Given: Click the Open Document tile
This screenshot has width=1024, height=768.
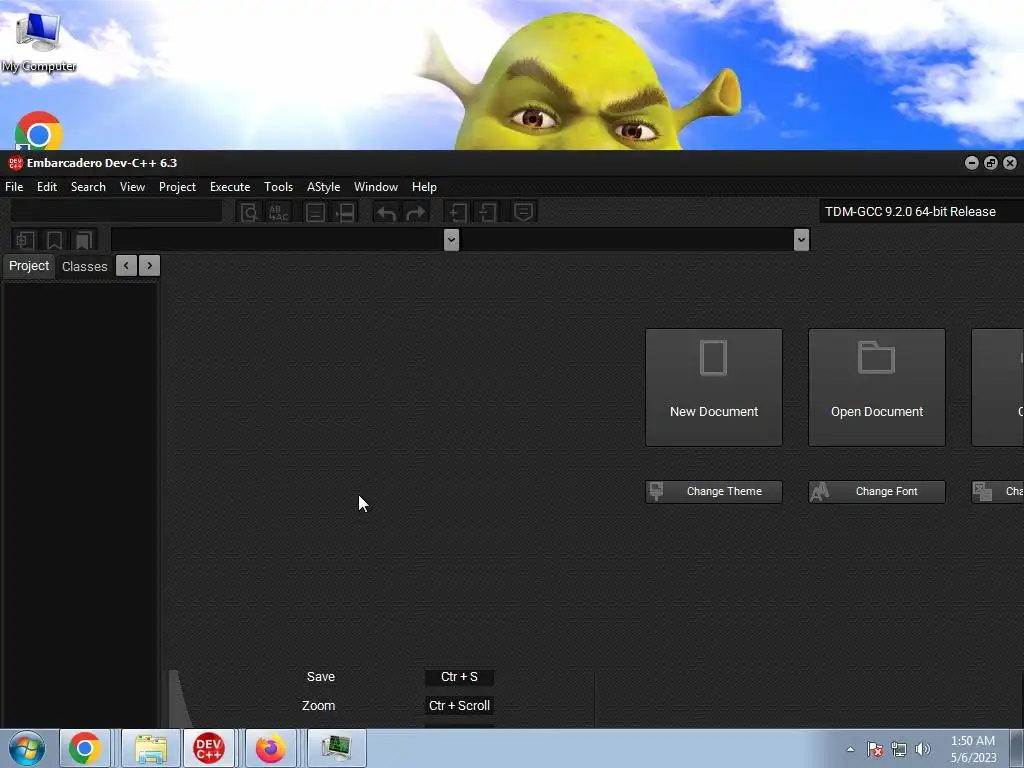Looking at the screenshot, I should (877, 388).
